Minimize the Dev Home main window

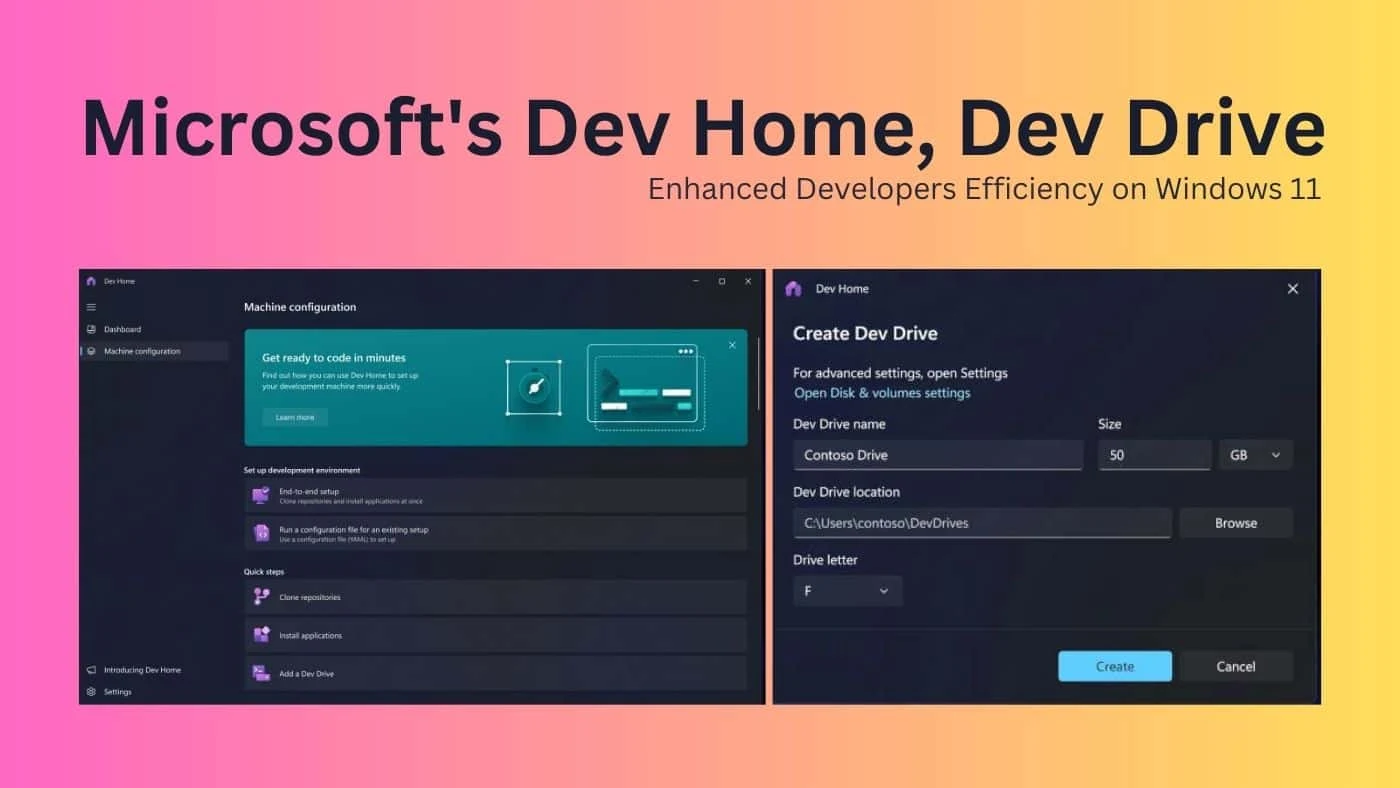[696, 282]
